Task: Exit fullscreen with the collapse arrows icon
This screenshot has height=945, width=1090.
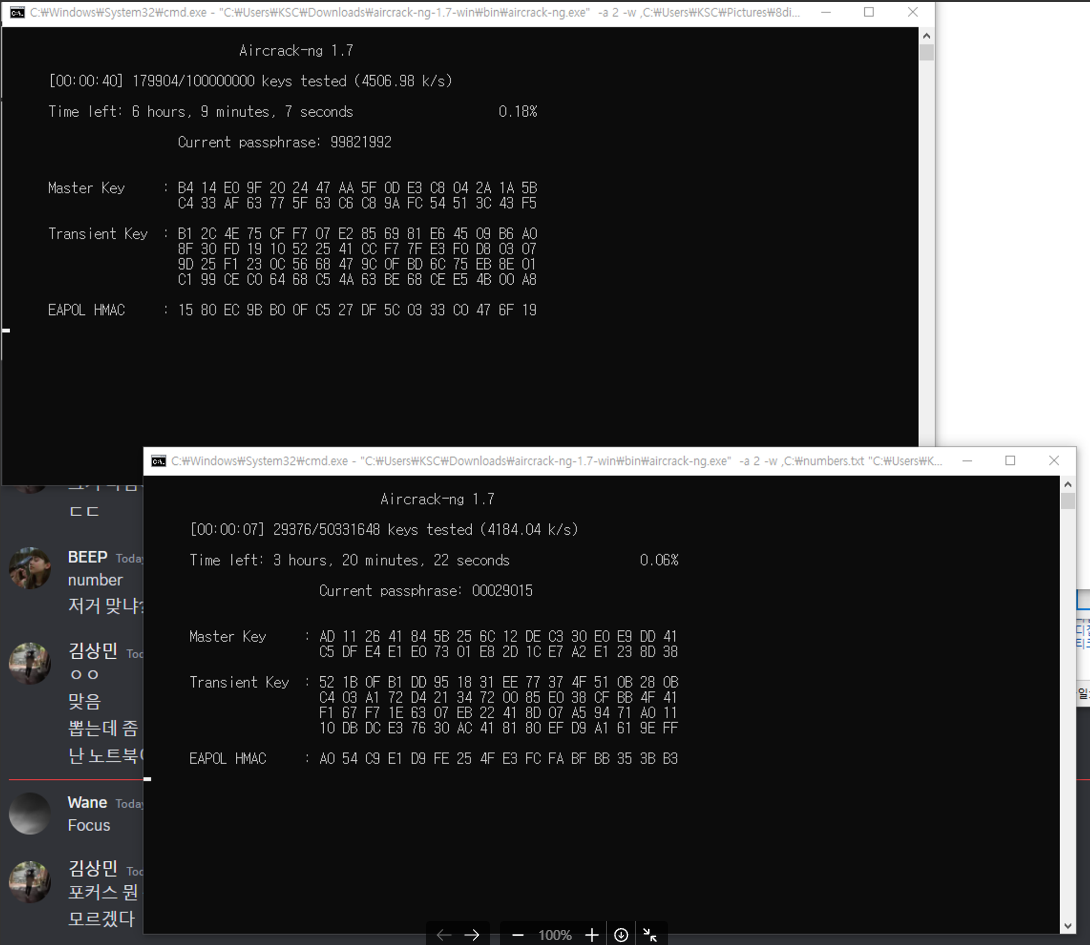Action: point(650,935)
